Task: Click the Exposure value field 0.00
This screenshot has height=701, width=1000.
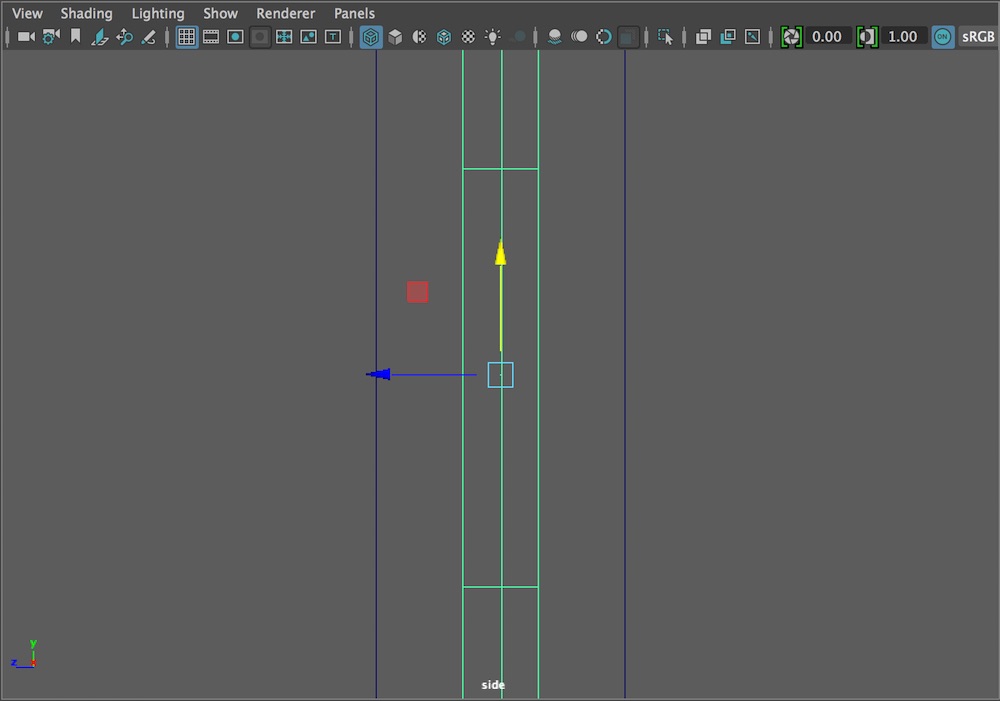Action: point(827,37)
